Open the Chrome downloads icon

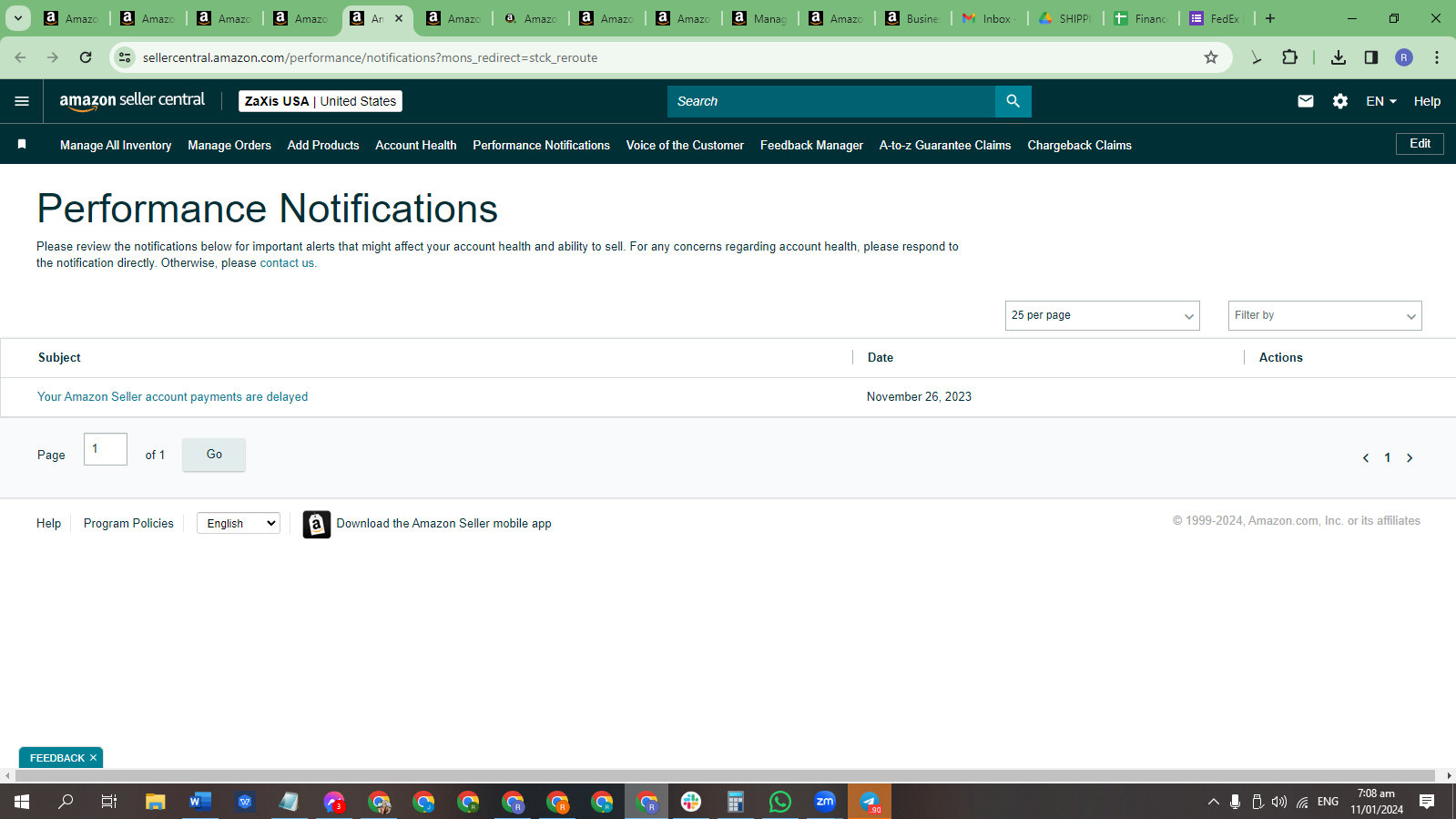(1339, 57)
